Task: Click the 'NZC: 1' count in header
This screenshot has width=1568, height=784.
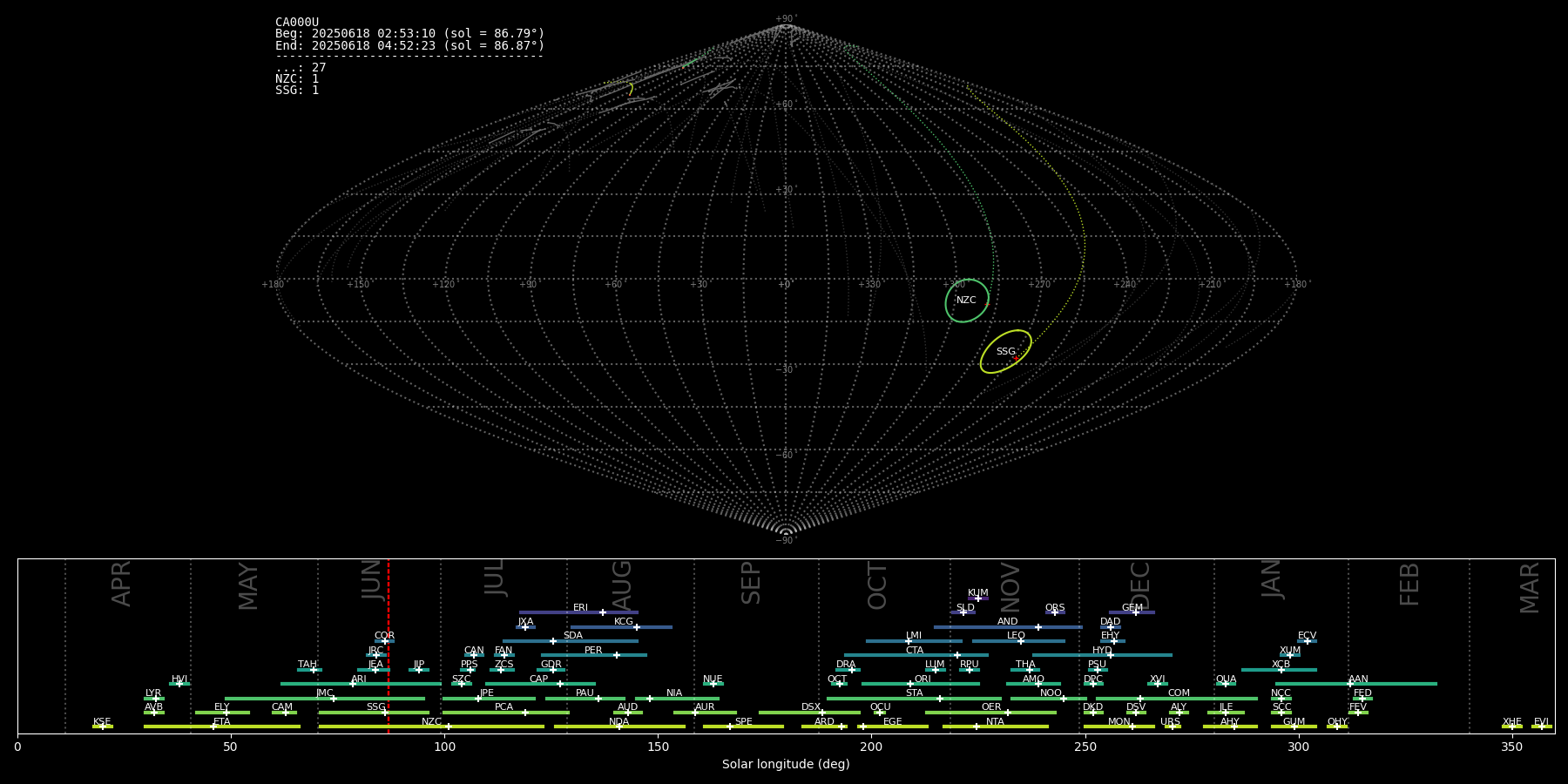Action: [x=297, y=79]
